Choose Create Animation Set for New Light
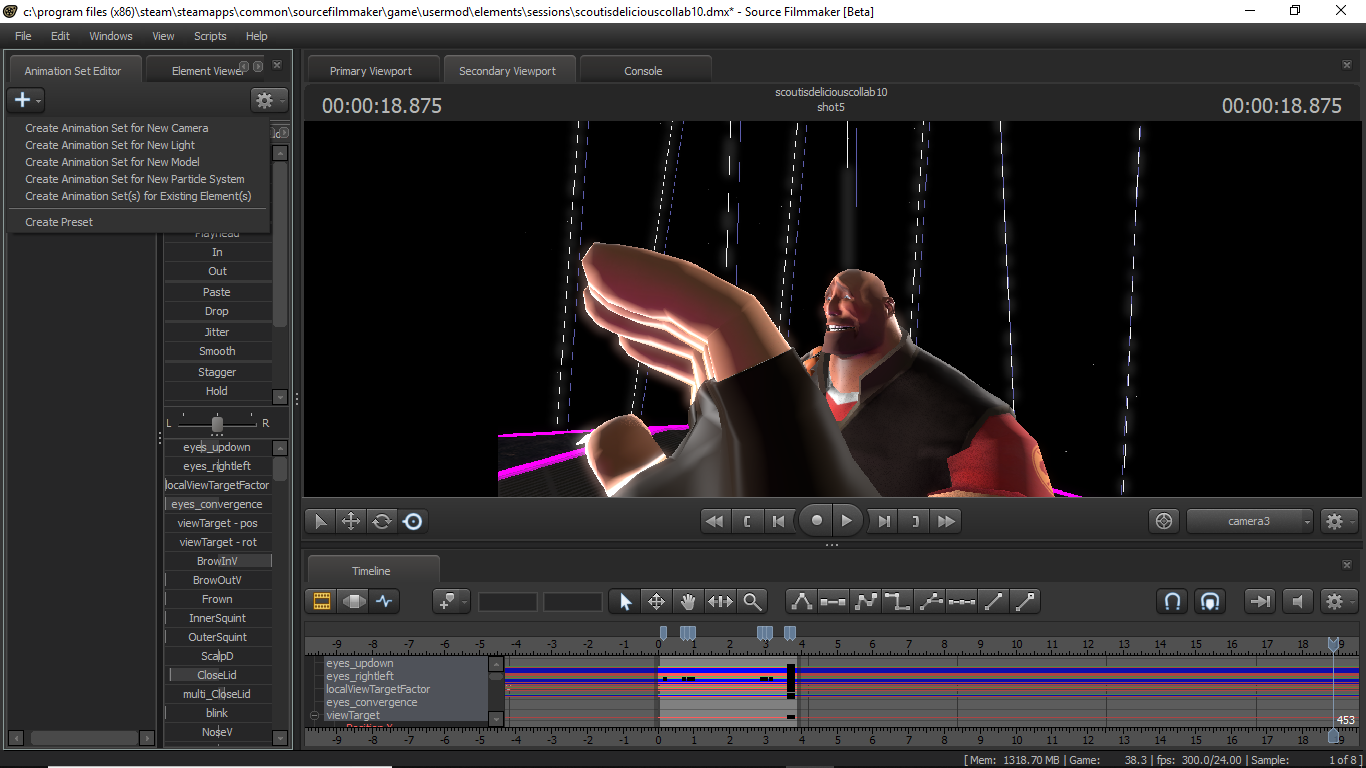 [x=110, y=145]
